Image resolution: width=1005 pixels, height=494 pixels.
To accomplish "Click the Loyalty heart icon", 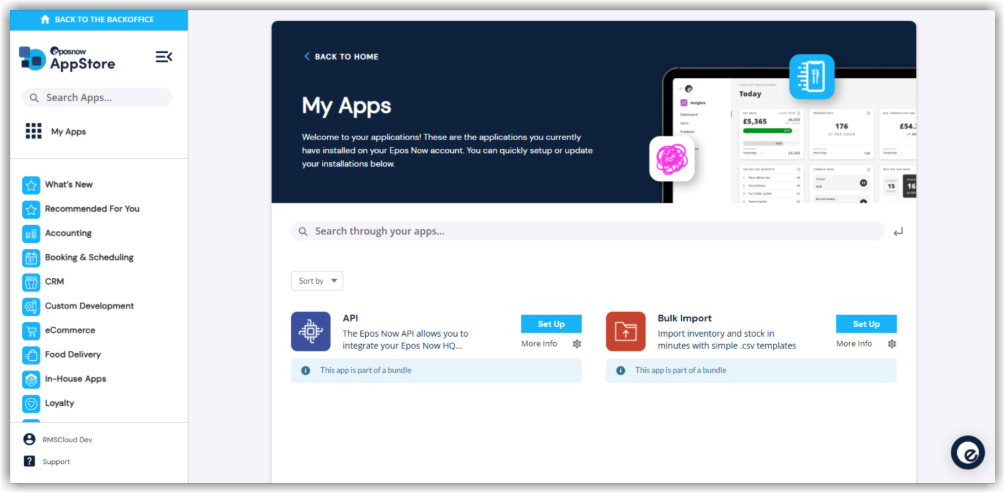I will pyautogui.click(x=31, y=404).
